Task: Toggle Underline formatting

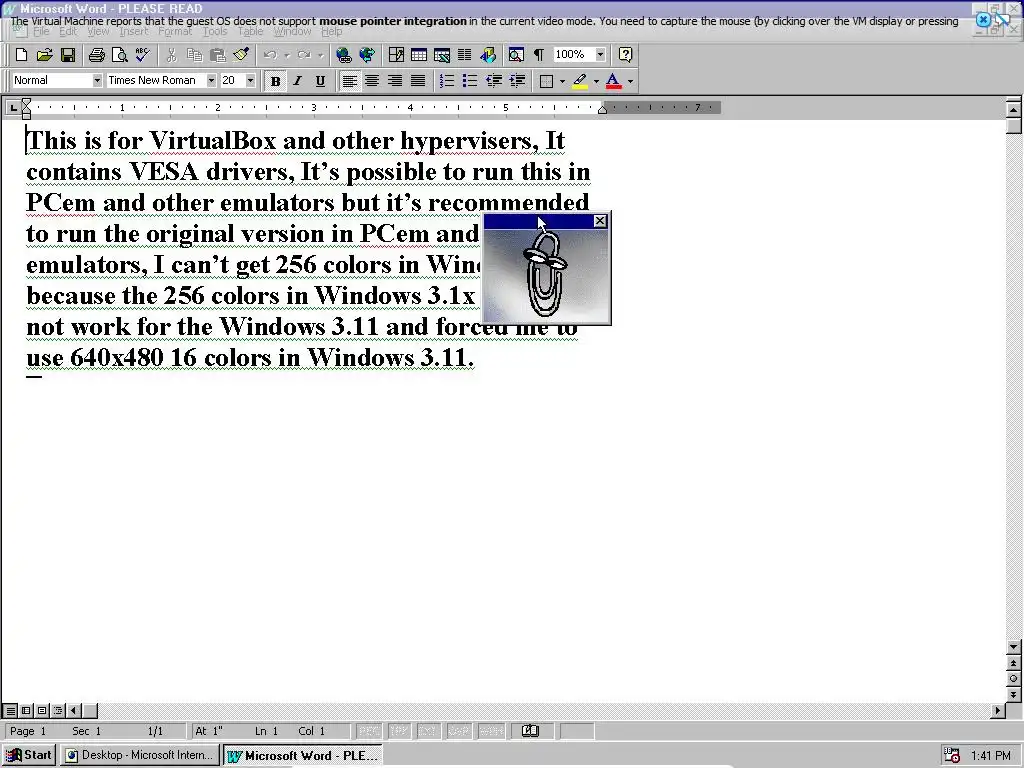Action: (x=320, y=81)
